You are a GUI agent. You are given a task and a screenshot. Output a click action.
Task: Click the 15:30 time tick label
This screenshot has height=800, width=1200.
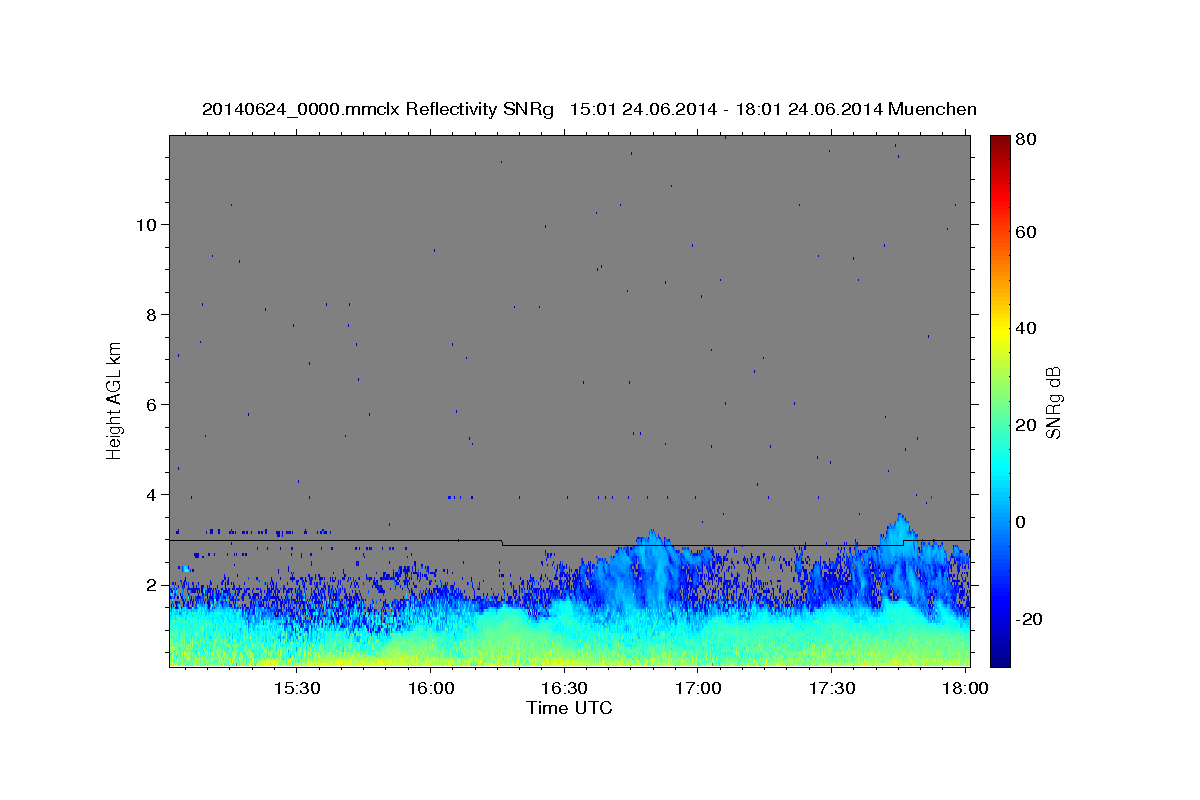[297, 688]
